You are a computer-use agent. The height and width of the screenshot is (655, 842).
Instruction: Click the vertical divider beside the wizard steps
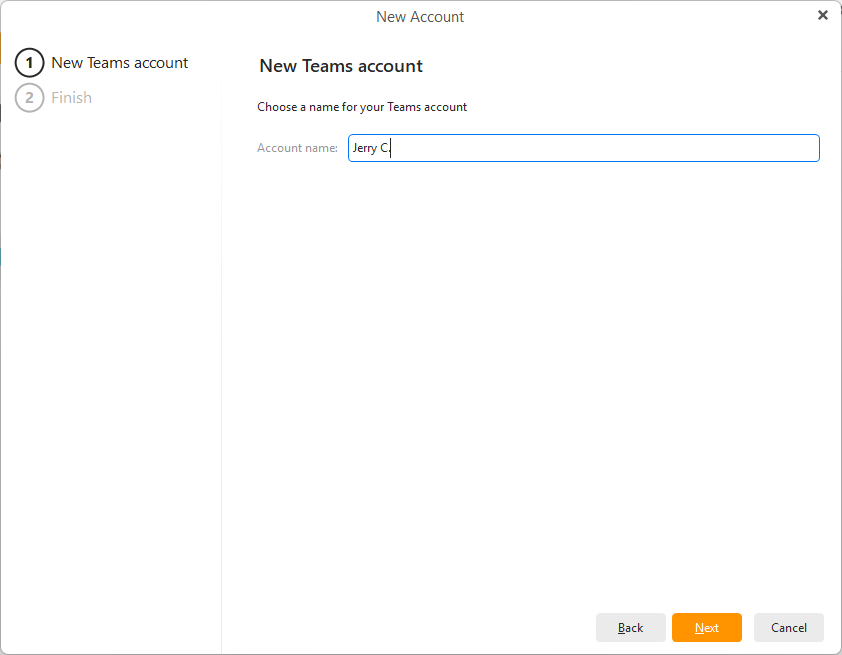(221, 350)
